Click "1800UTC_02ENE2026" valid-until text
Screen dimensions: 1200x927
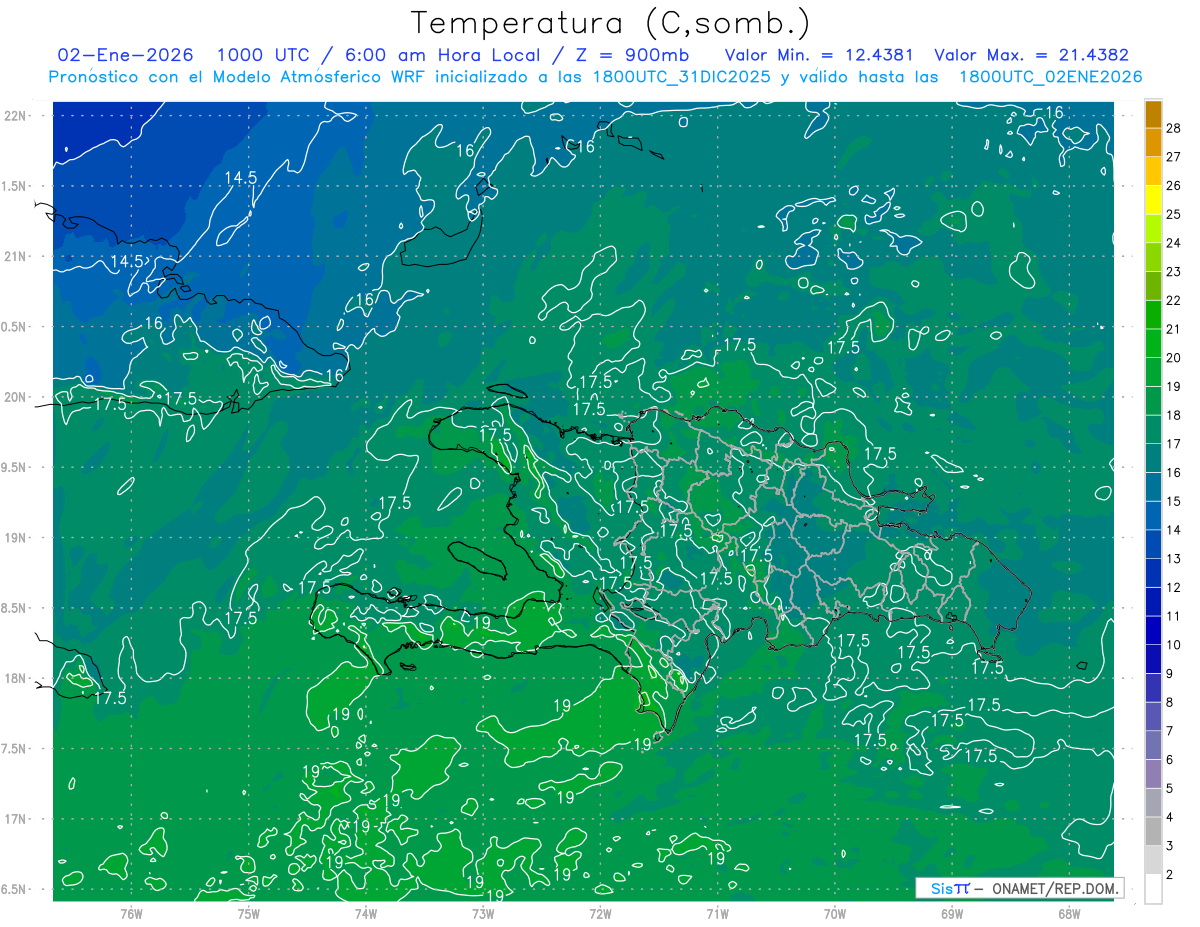coord(1050,77)
